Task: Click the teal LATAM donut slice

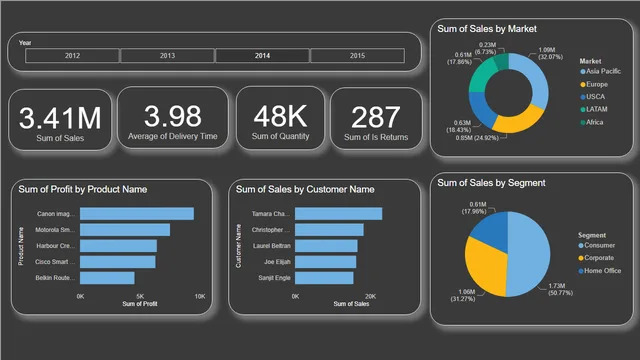Action: click(x=482, y=76)
